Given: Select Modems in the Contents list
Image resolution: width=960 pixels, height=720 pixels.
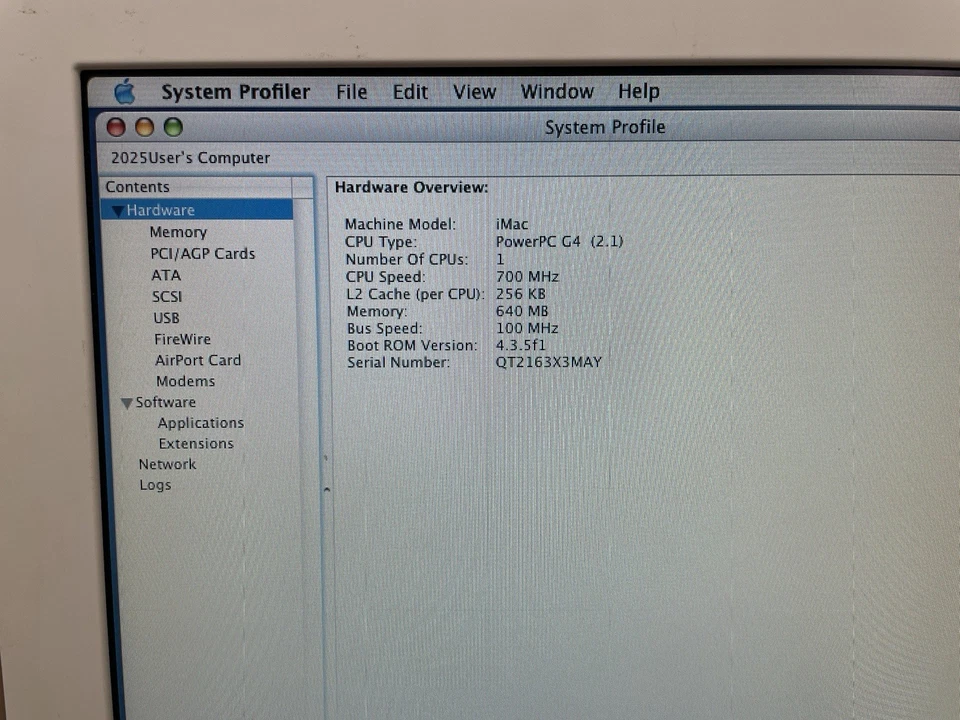Looking at the screenshot, I should (x=185, y=381).
